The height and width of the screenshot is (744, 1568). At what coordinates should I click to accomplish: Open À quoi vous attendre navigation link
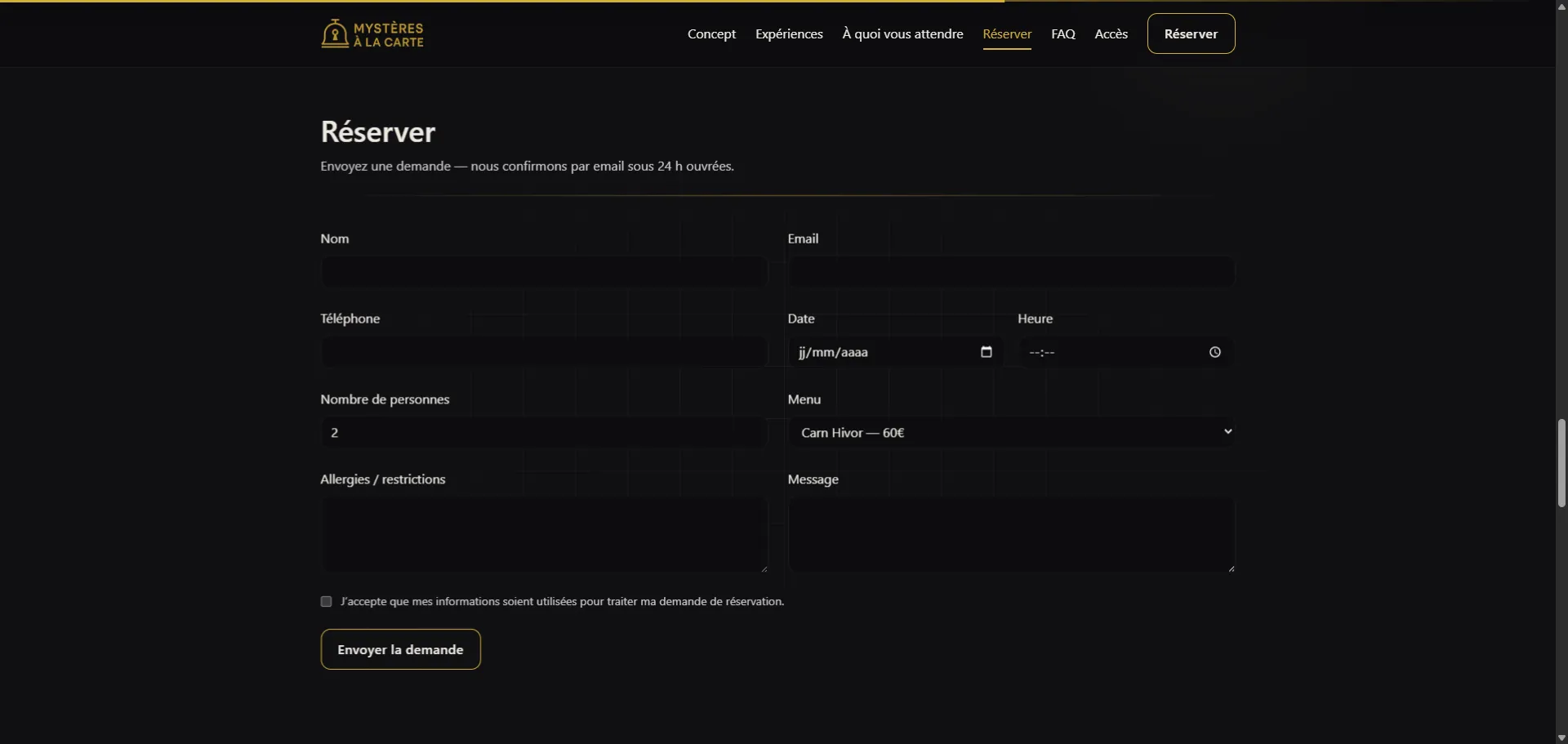click(x=902, y=33)
